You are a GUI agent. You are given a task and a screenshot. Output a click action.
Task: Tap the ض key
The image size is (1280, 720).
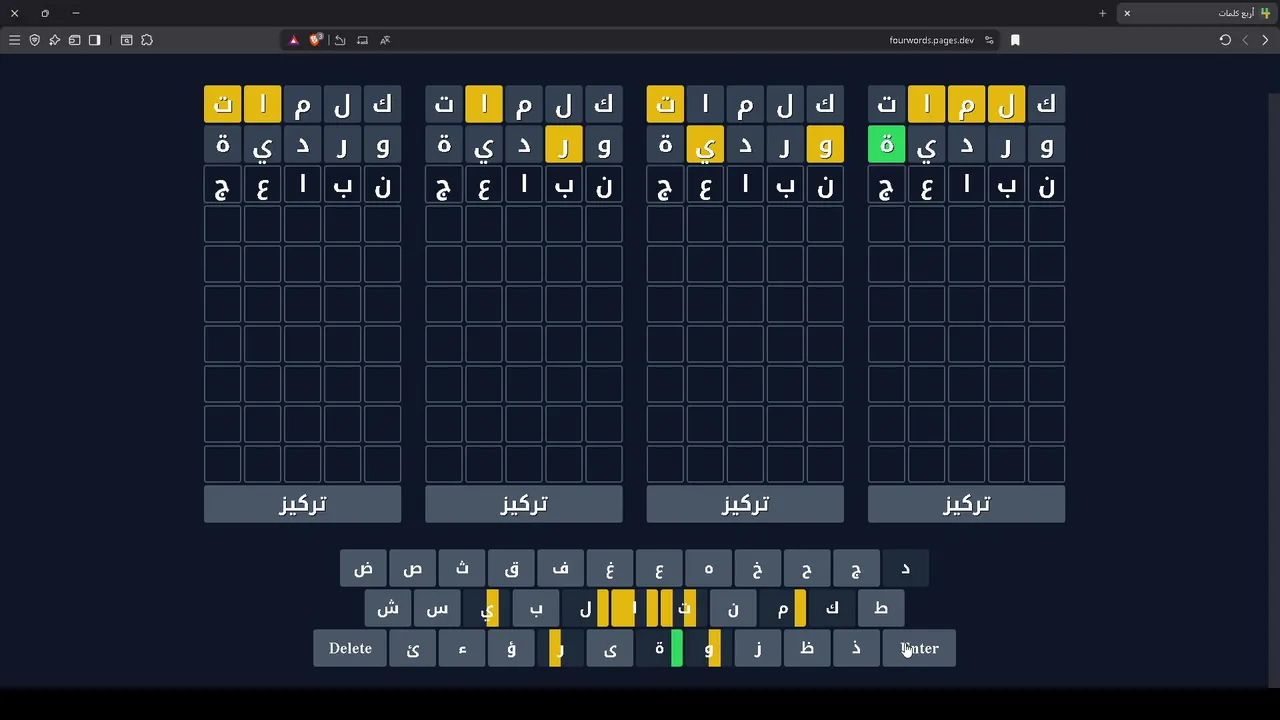coord(364,568)
